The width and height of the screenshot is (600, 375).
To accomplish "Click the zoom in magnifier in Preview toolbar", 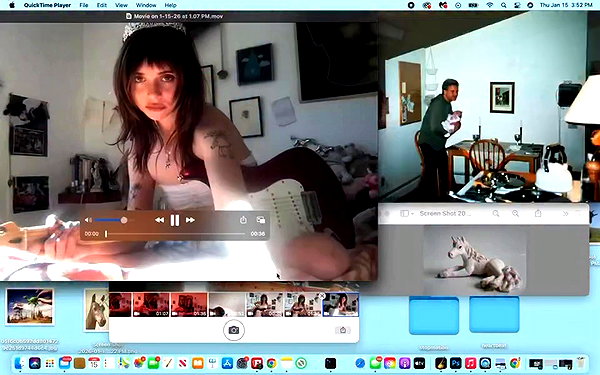I will pos(515,214).
